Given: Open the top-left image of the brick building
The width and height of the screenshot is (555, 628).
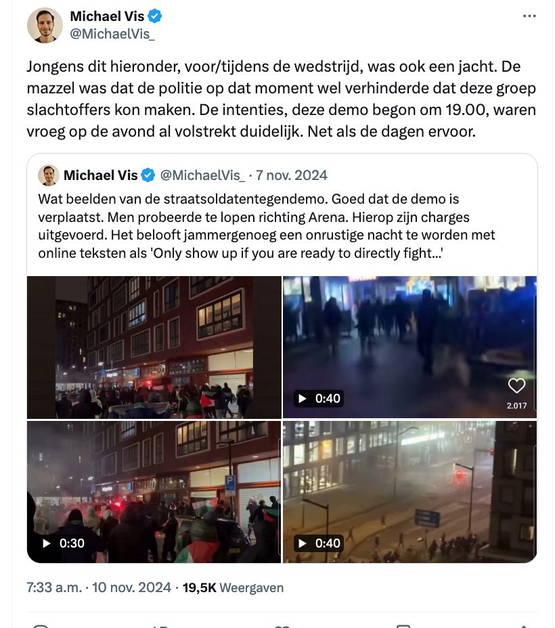Looking at the screenshot, I should pos(154,347).
